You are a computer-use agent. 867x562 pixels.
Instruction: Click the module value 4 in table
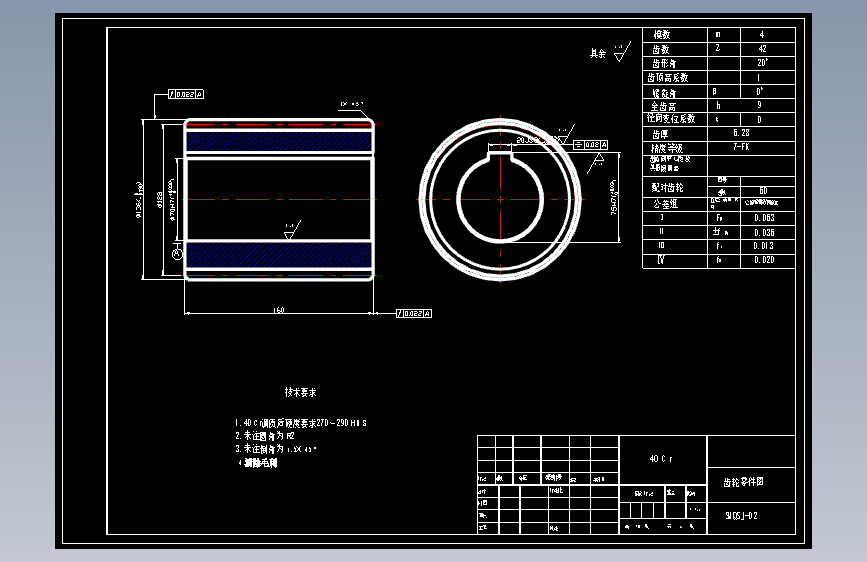(x=762, y=34)
